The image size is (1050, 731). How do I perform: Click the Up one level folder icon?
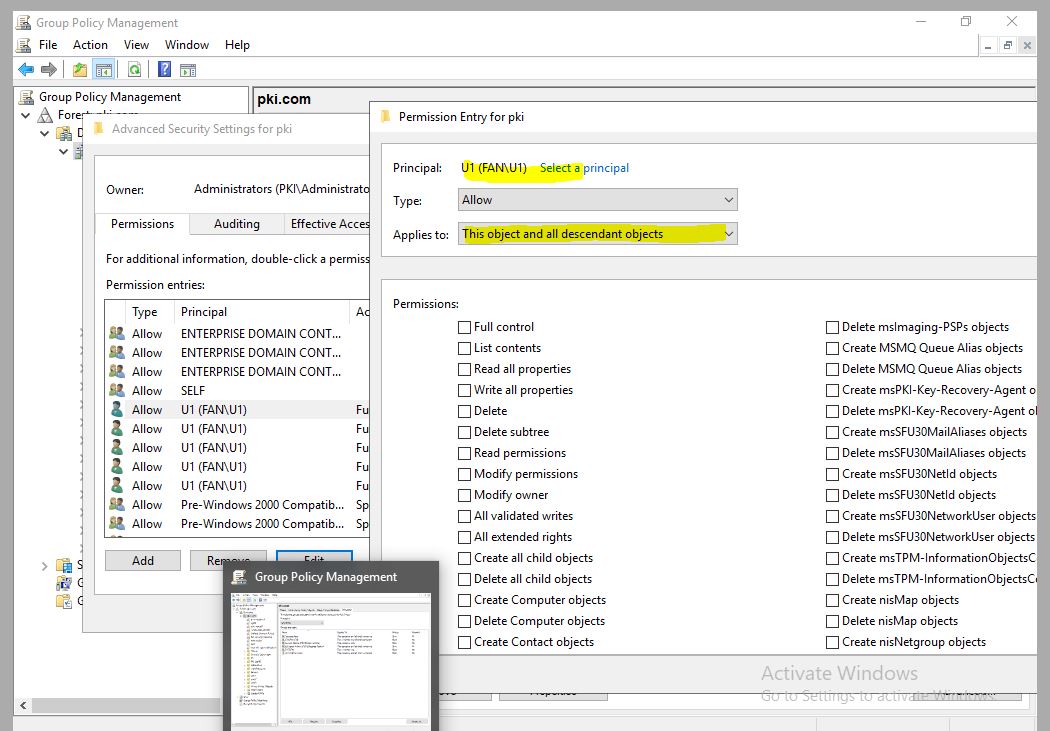(80, 70)
